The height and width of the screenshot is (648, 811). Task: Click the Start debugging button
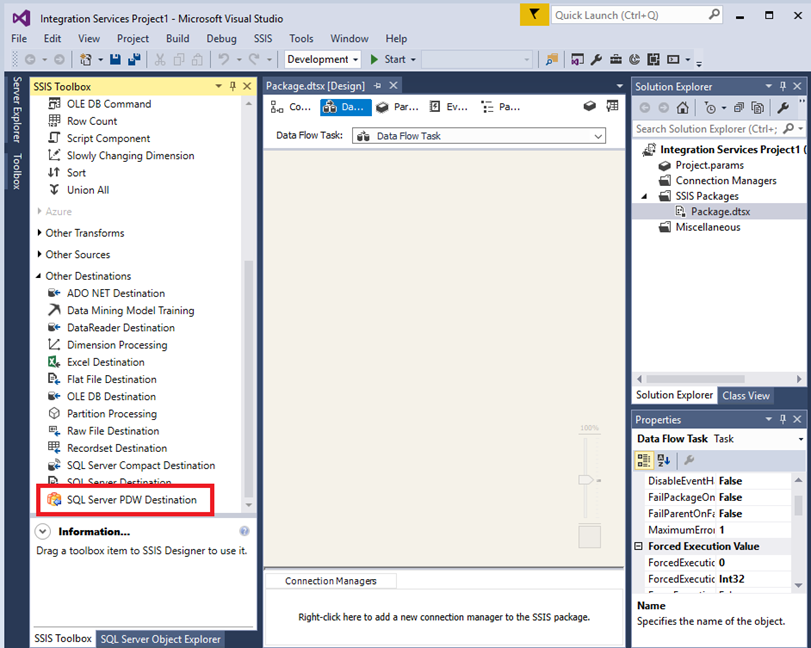(389, 59)
